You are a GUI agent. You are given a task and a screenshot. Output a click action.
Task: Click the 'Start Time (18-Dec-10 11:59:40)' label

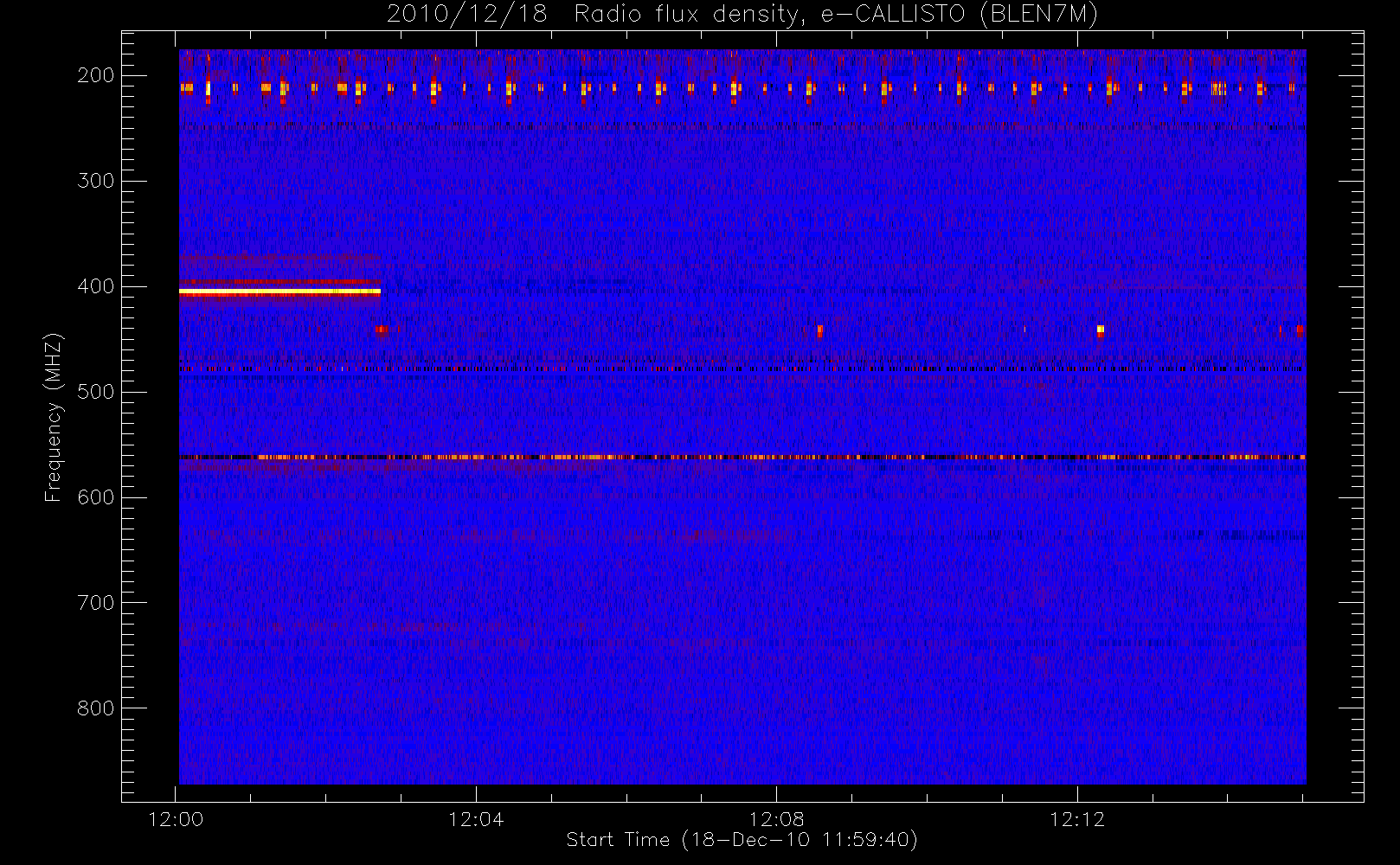[742, 840]
